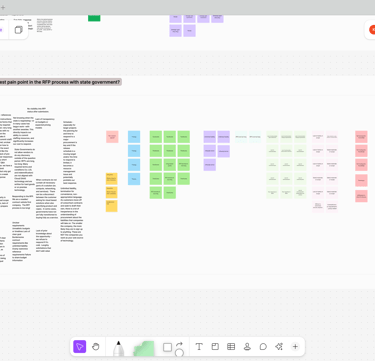375x361 pixels.
Task: Select the Connector arrow tool
Action: pyautogui.click(x=179, y=344)
